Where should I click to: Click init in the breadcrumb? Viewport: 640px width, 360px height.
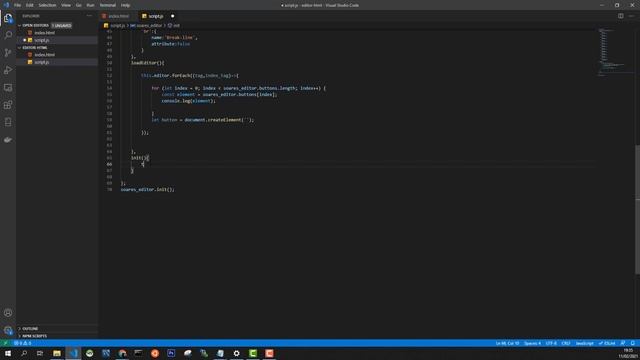coord(176,25)
